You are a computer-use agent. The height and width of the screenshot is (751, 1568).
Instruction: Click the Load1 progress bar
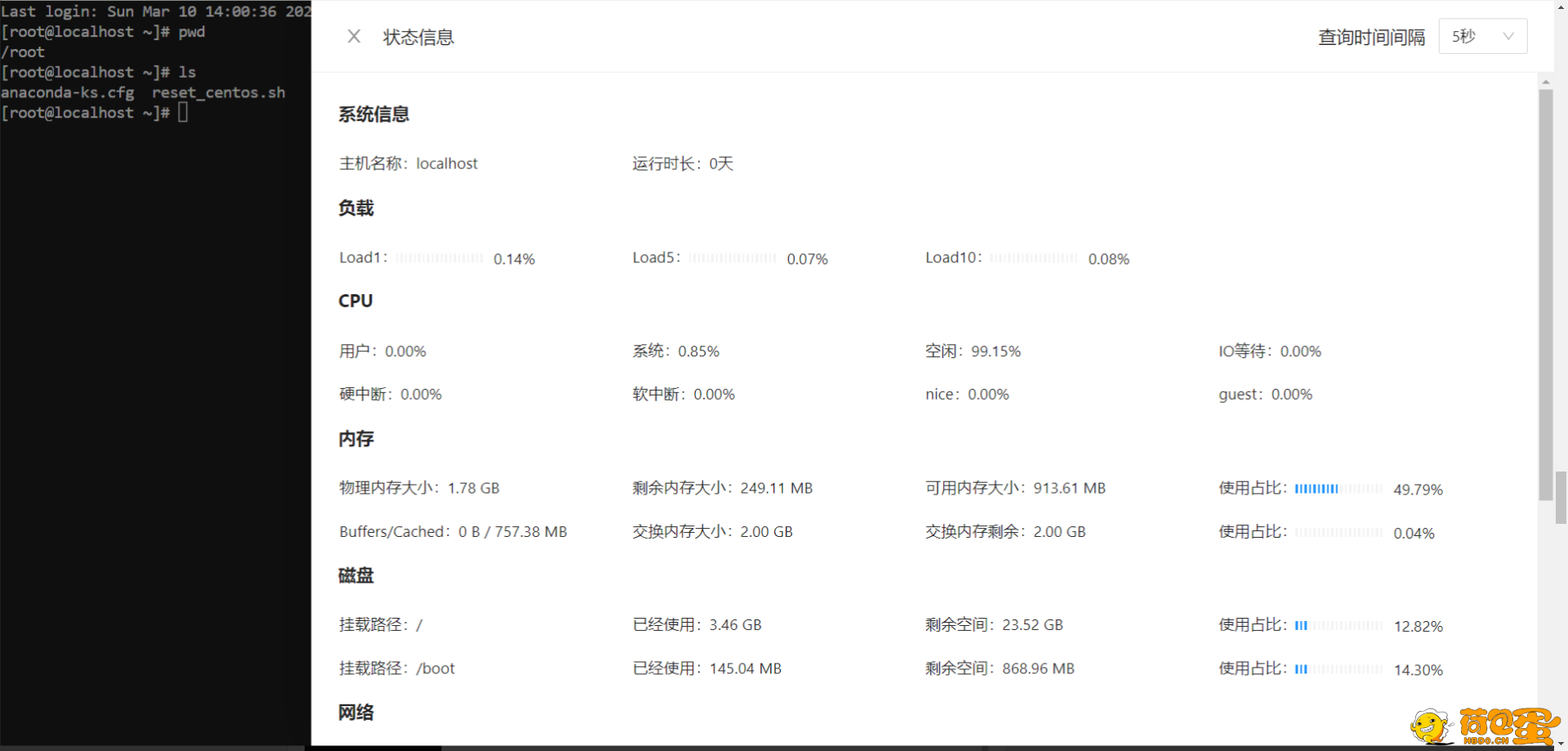coord(439,258)
